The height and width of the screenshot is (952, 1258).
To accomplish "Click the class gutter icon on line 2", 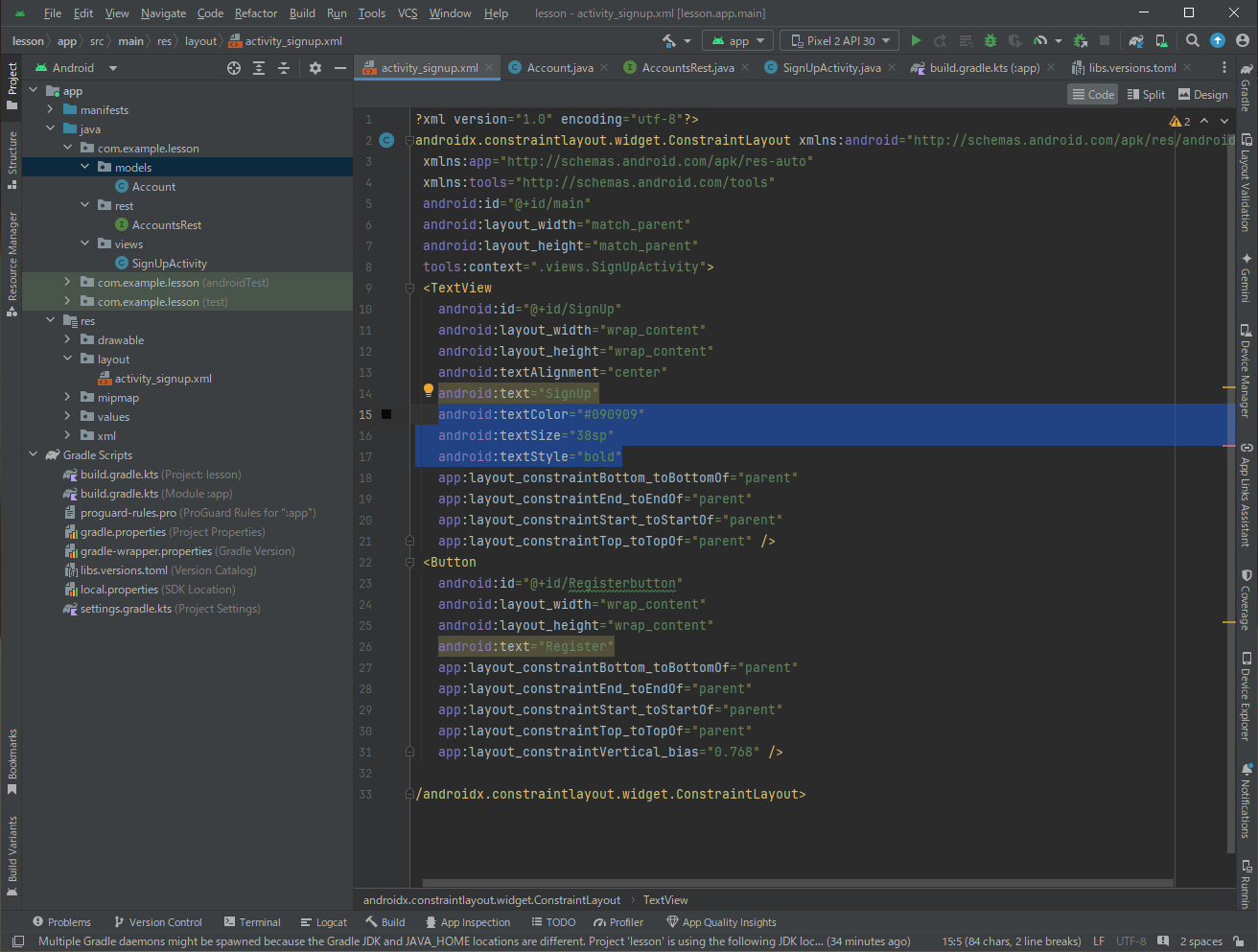I will click(x=386, y=140).
